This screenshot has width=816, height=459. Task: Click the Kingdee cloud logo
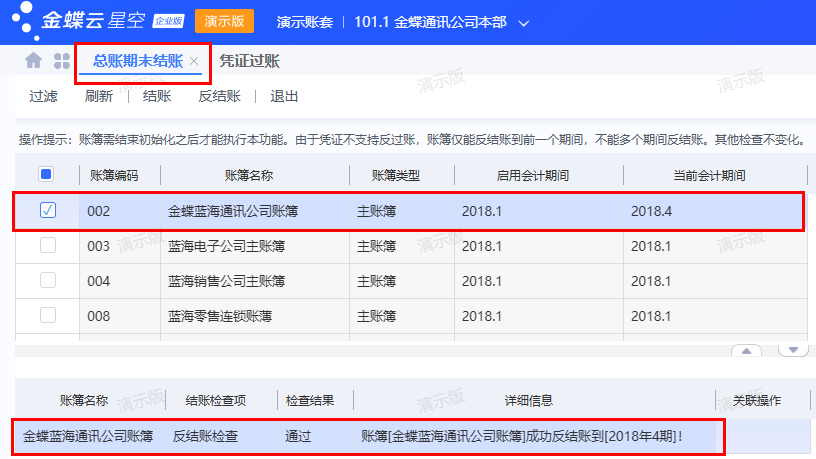pos(97,21)
